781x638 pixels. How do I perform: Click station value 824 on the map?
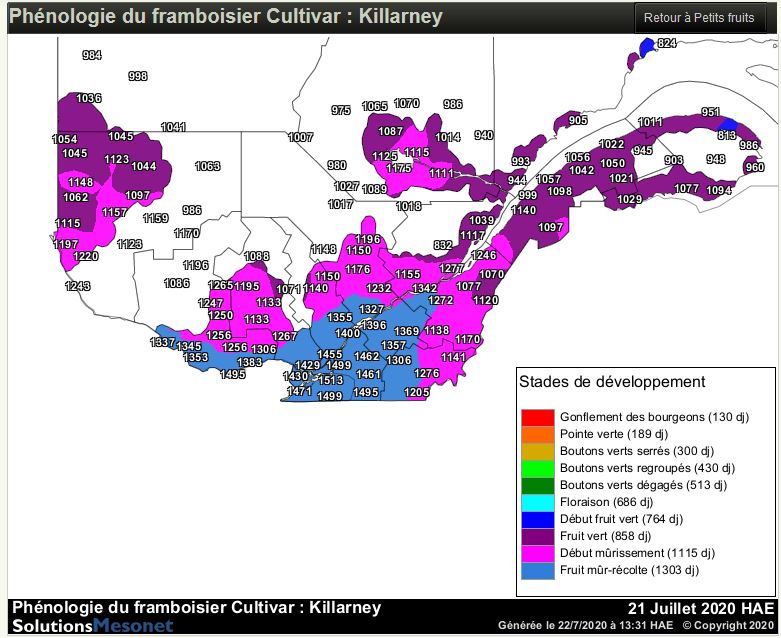tap(666, 43)
